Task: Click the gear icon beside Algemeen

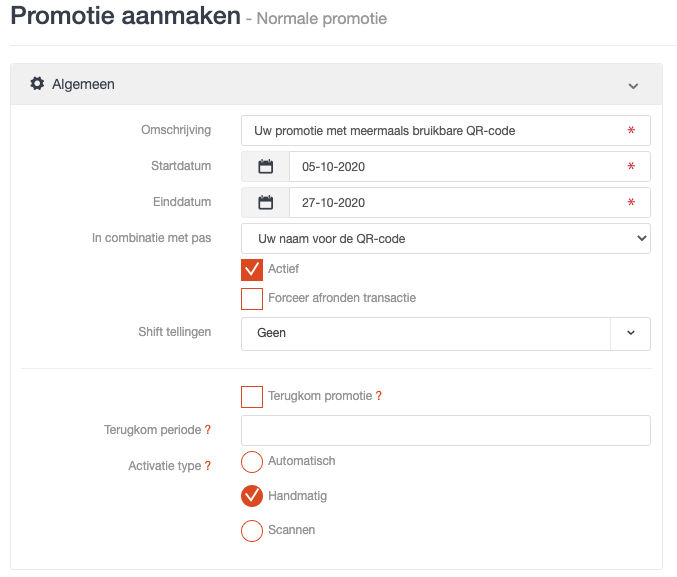Action: pos(37,83)
